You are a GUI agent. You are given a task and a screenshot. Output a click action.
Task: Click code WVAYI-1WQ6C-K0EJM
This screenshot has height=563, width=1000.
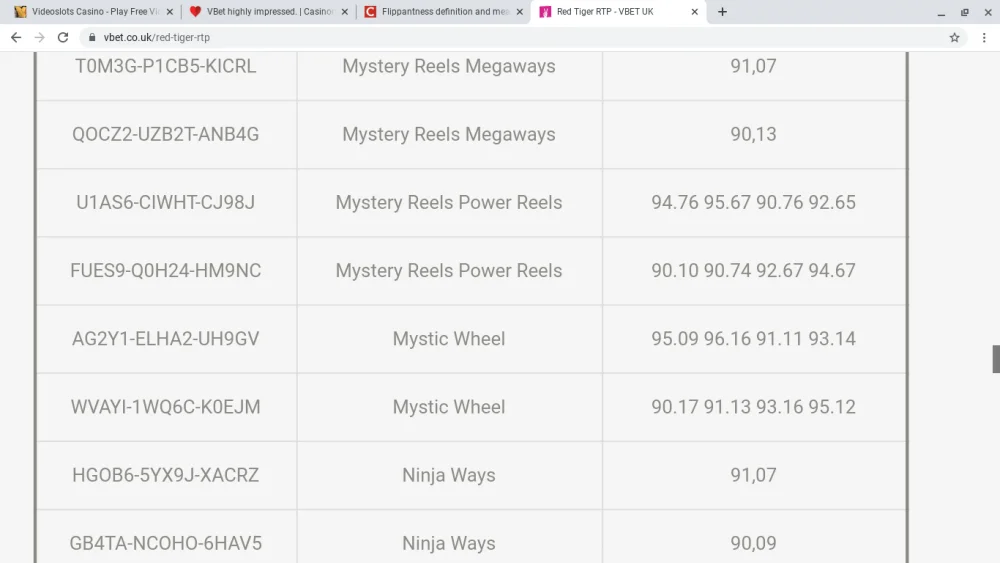click(x=165, y=407)
